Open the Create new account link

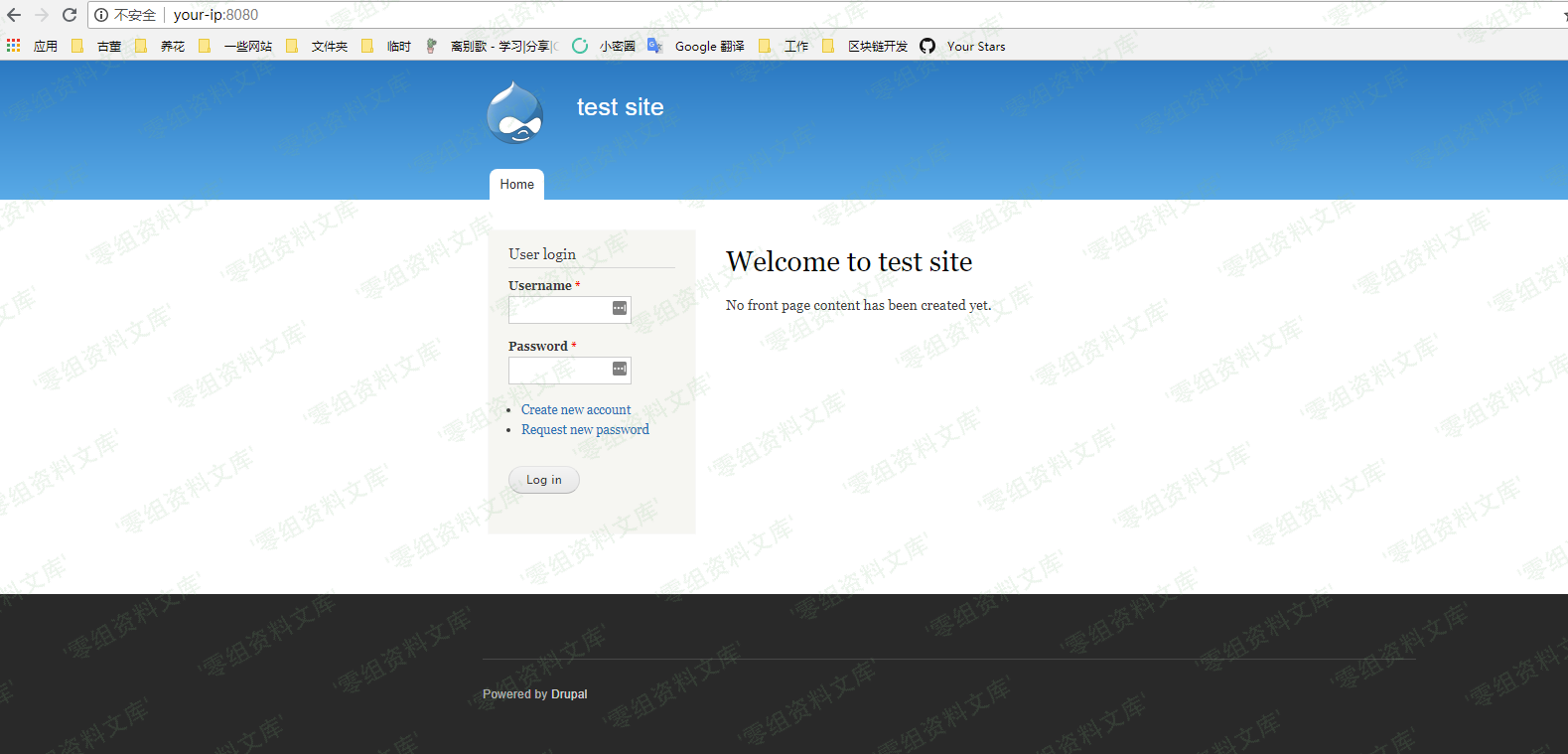[576, 409]
